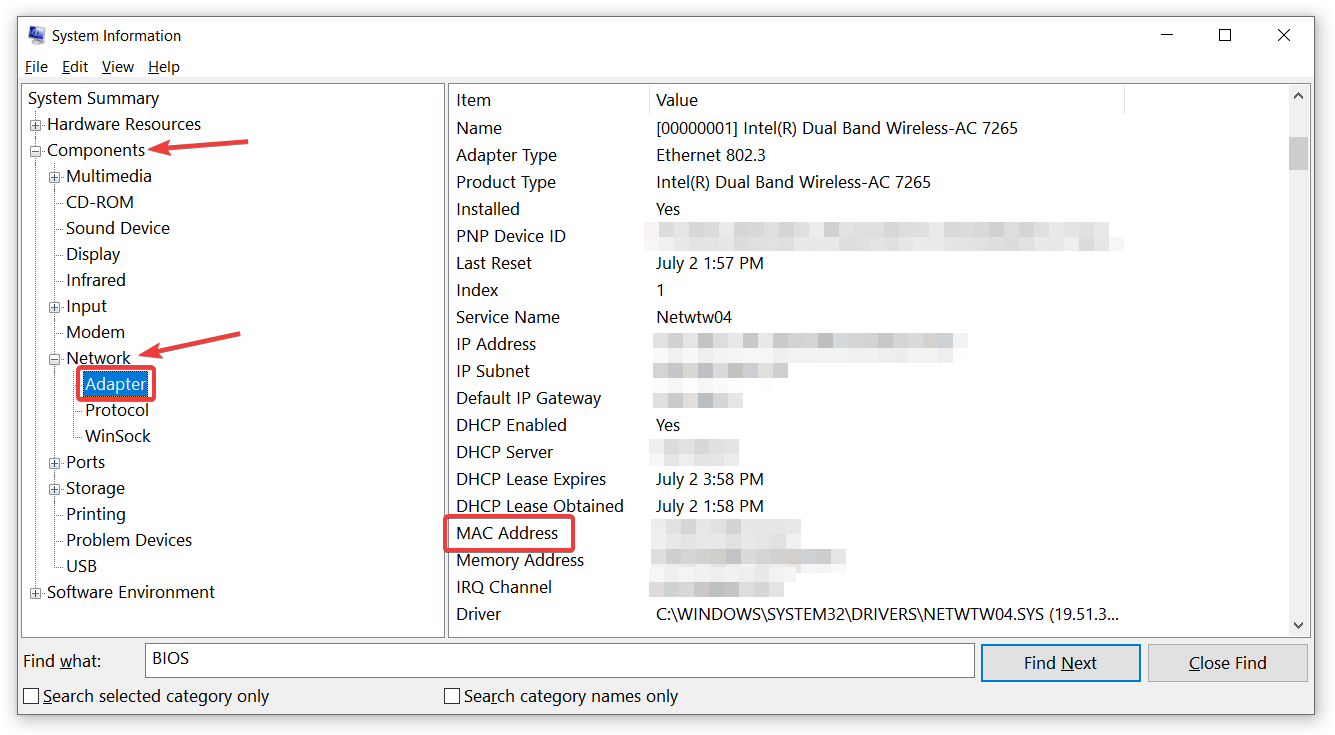Image resolution: width=1335 pixels, height=735 pixels.
Task: Select the MAC Address row
Action: [x=868, y=533]
